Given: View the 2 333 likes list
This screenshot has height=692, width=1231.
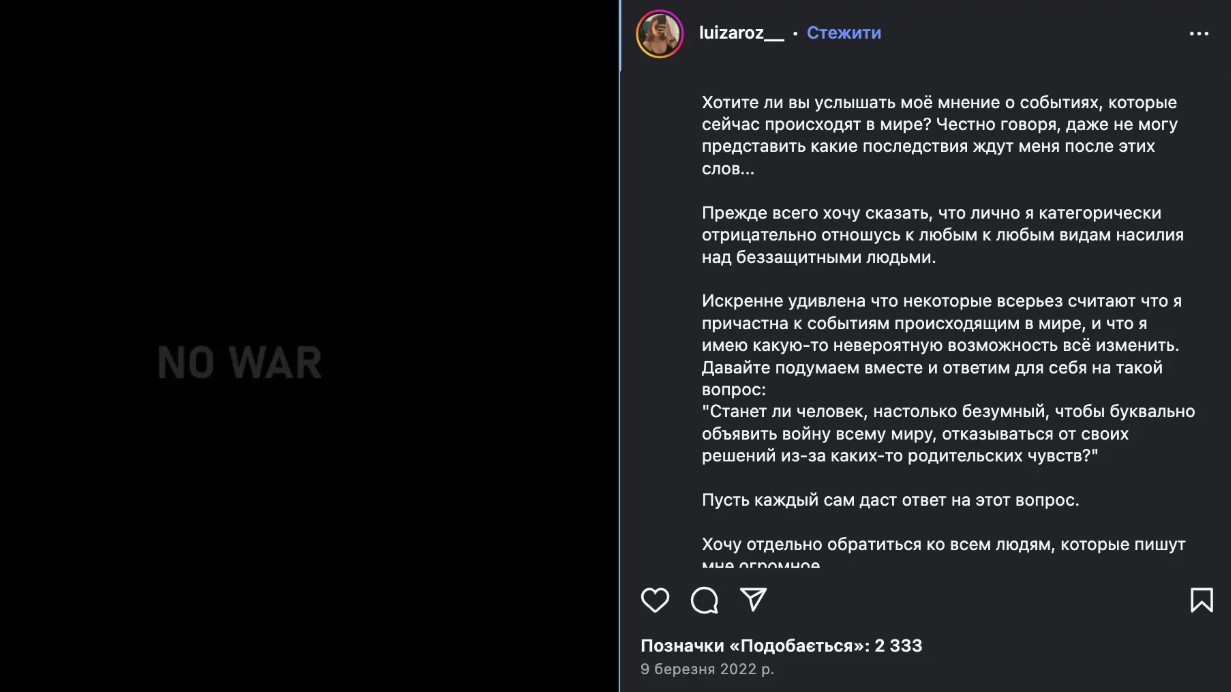Looking at the screenshot, I should (x=781, y=646).
